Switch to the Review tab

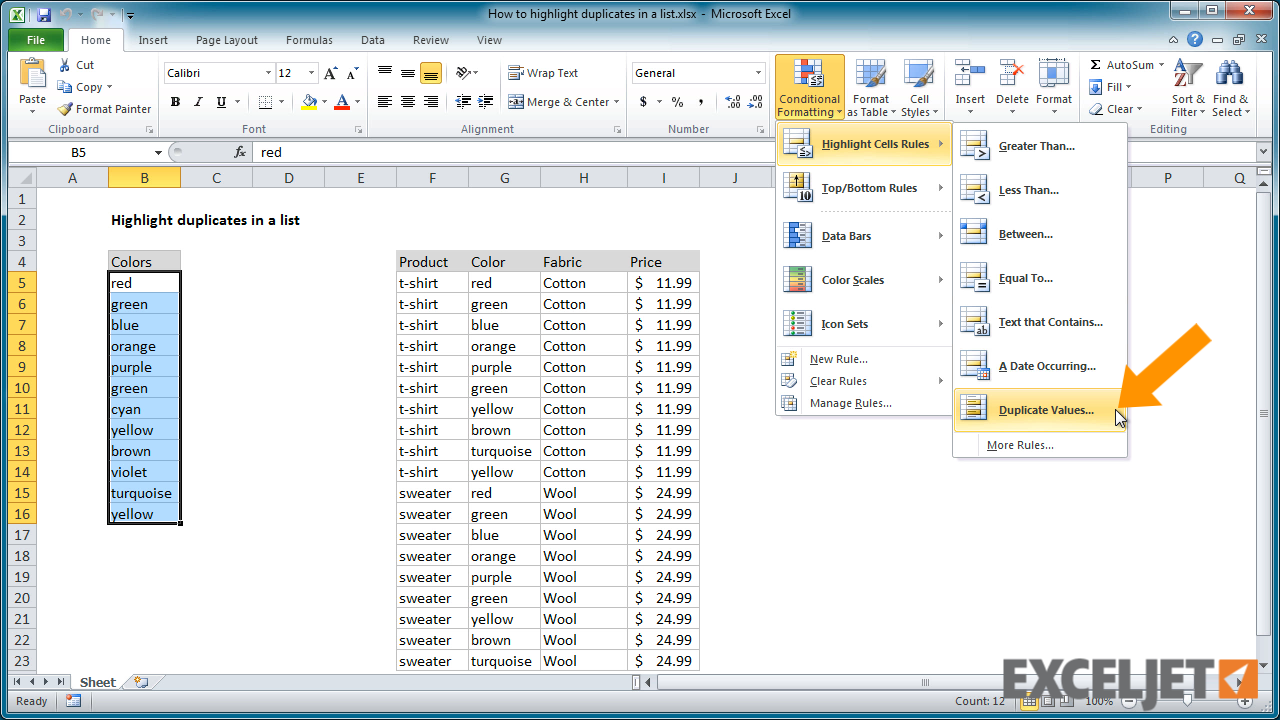(x=431, y=40)
